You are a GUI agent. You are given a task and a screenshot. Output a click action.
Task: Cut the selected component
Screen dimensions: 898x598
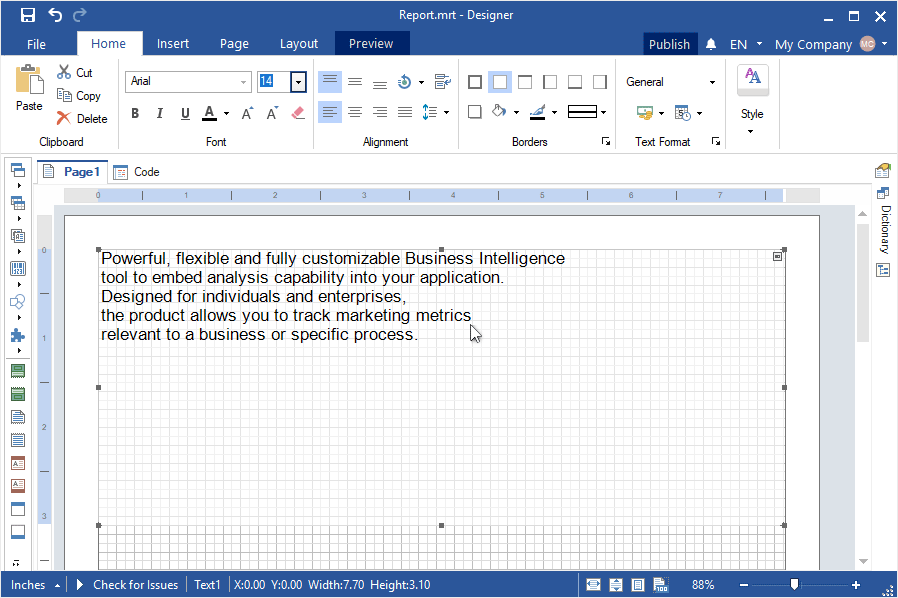coord(75,73)
